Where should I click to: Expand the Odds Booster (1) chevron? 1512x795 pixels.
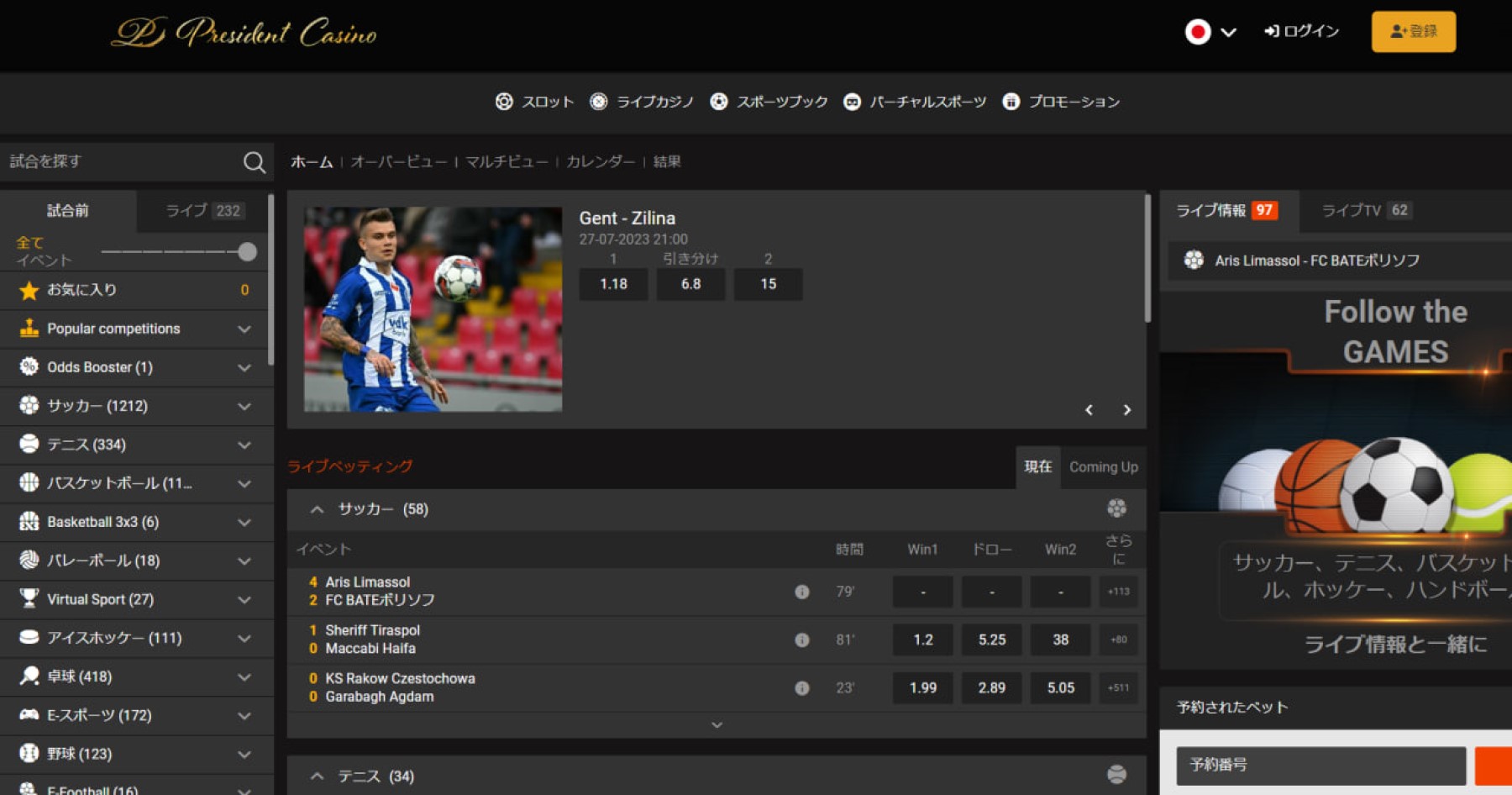pos(244,368)
